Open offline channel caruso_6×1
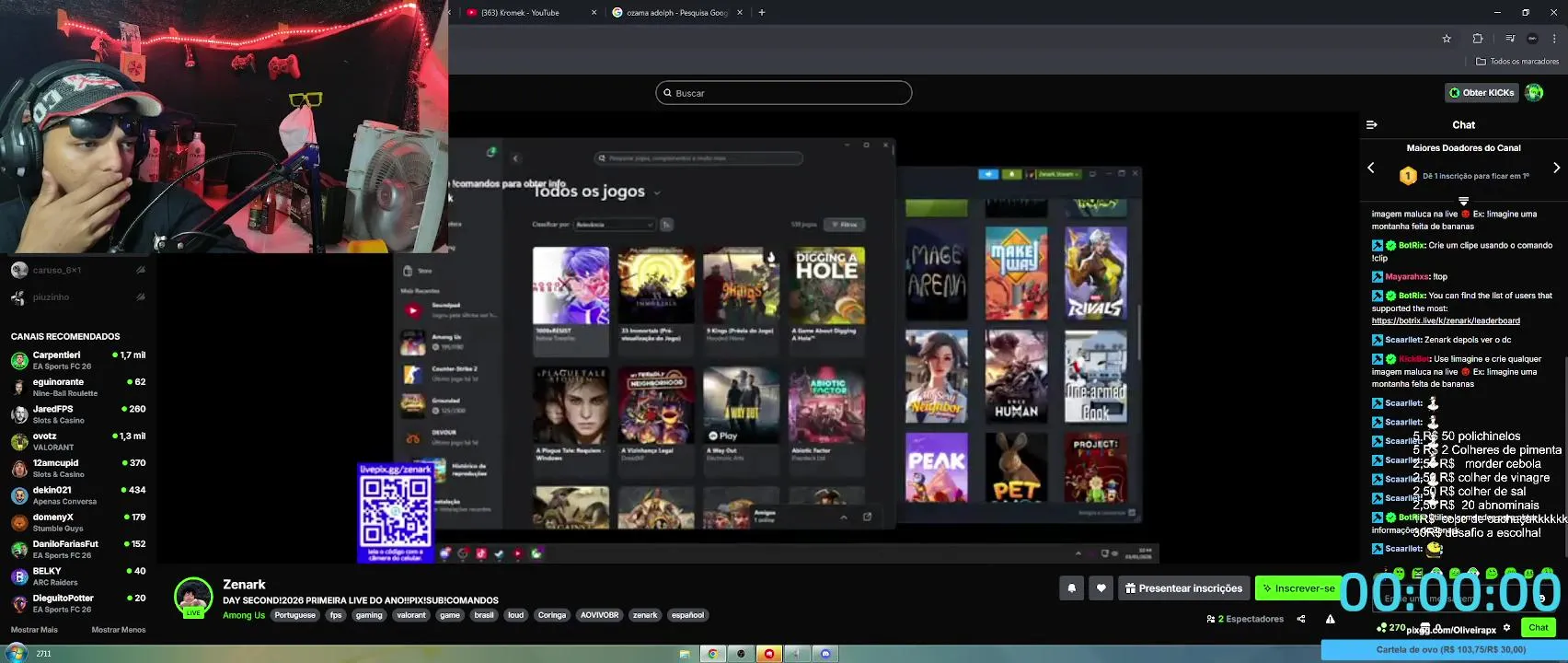The width and height of the screenshot is (1568, 663). (78, 271)
